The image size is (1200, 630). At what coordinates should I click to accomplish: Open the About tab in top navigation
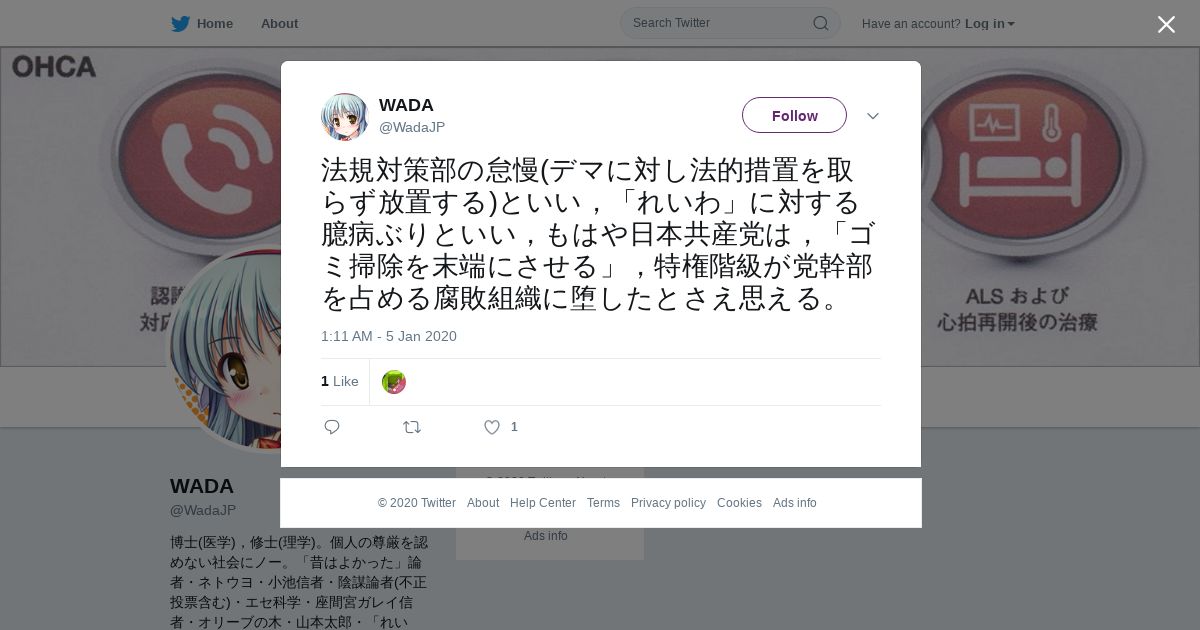click(279, 23)
